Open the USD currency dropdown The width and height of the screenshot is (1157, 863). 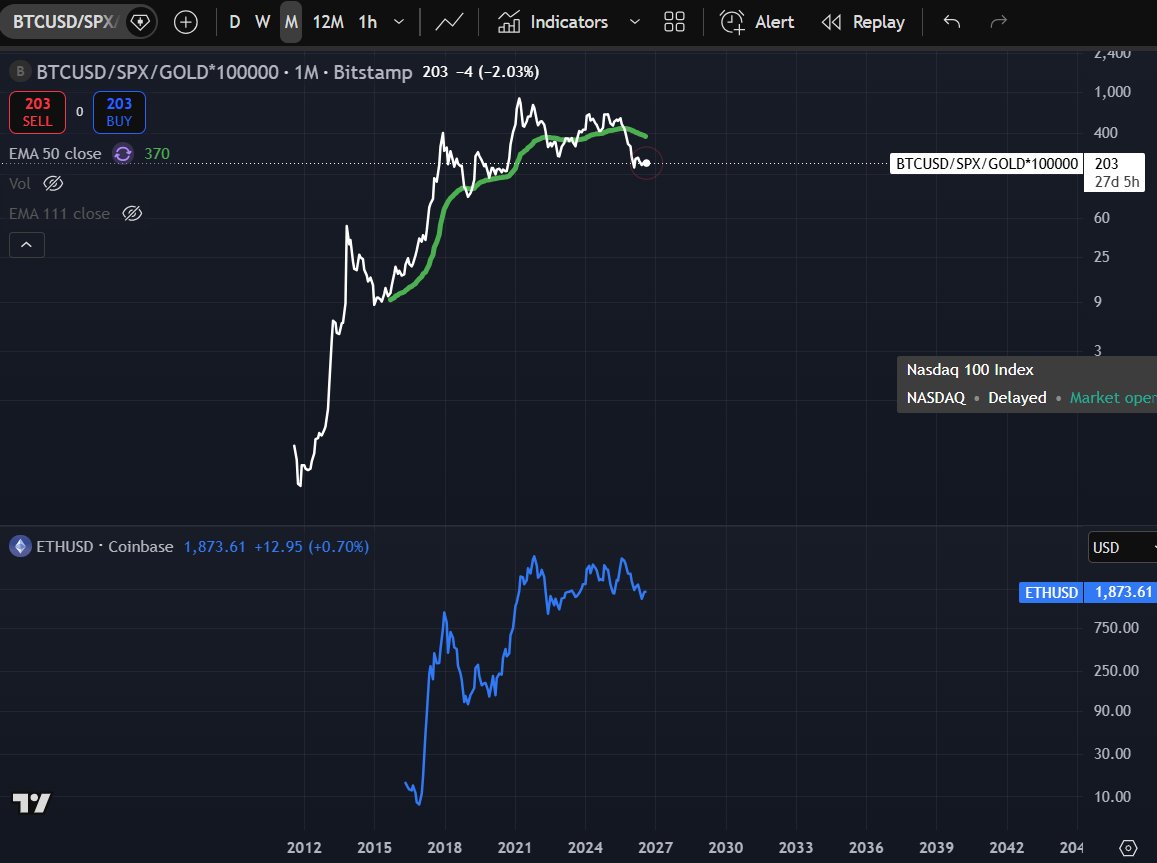(x=1122, y=547)
